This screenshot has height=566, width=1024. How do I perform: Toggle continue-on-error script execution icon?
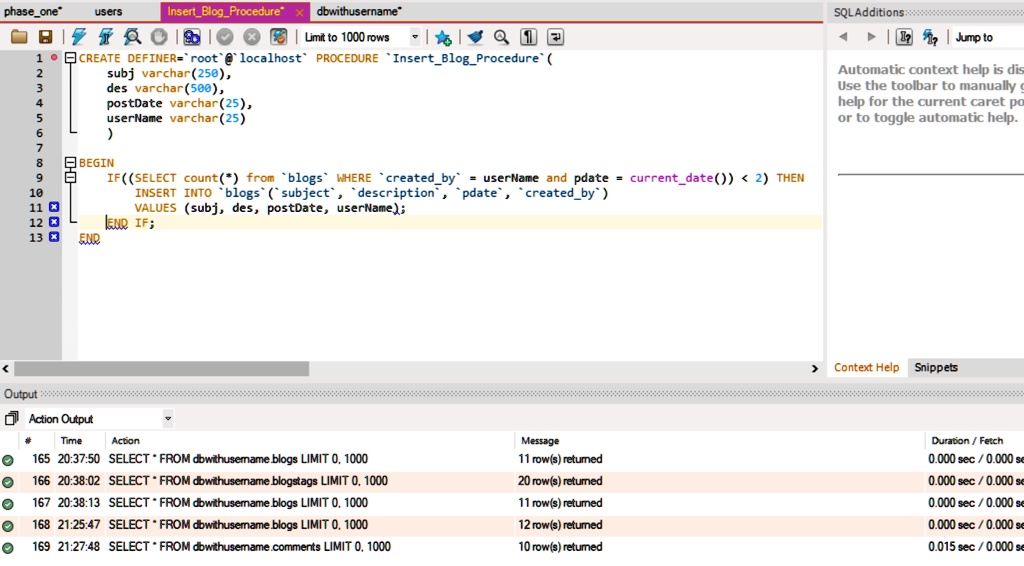[192, 37]
